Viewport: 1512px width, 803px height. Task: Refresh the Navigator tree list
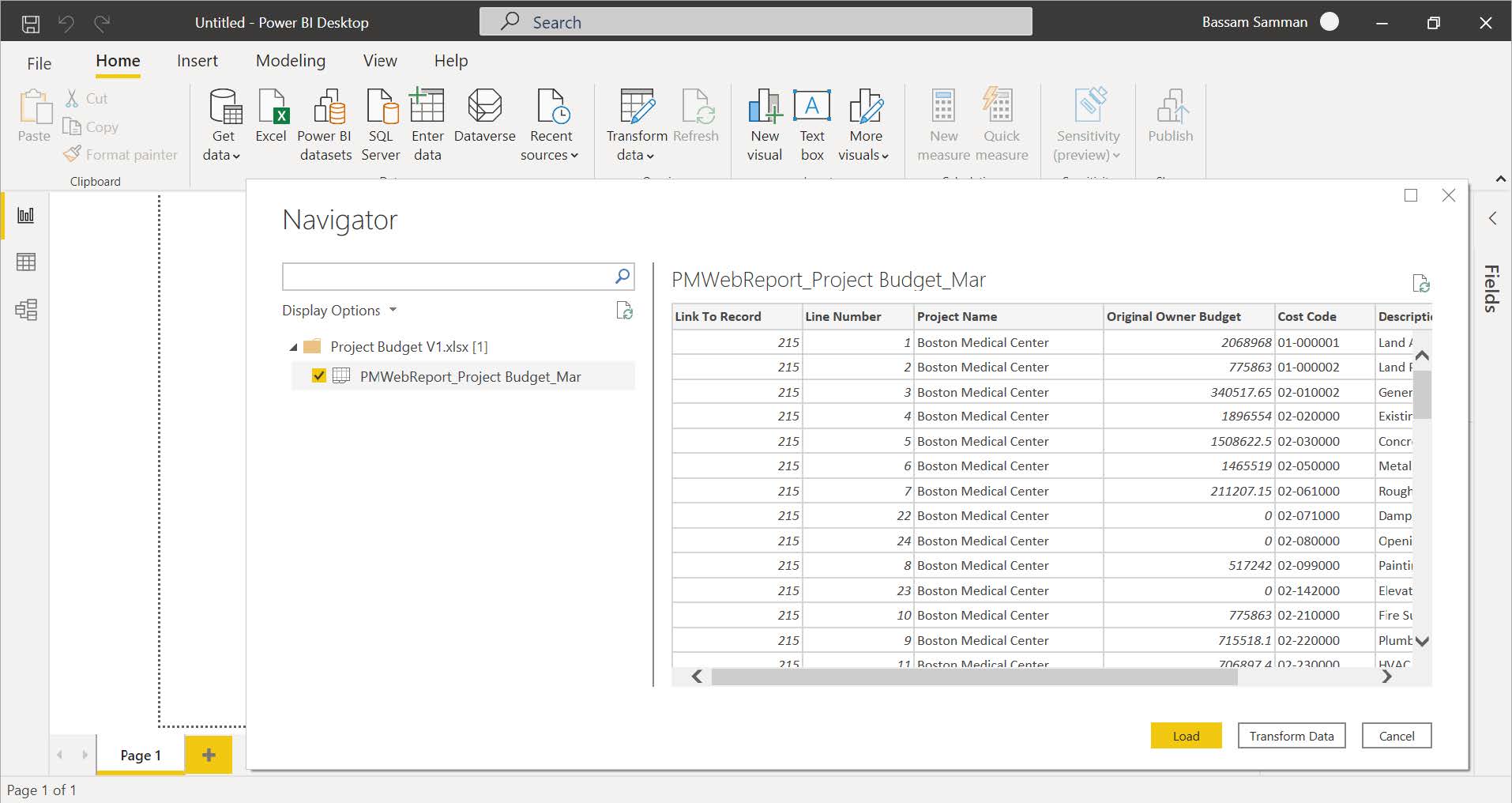624,311
